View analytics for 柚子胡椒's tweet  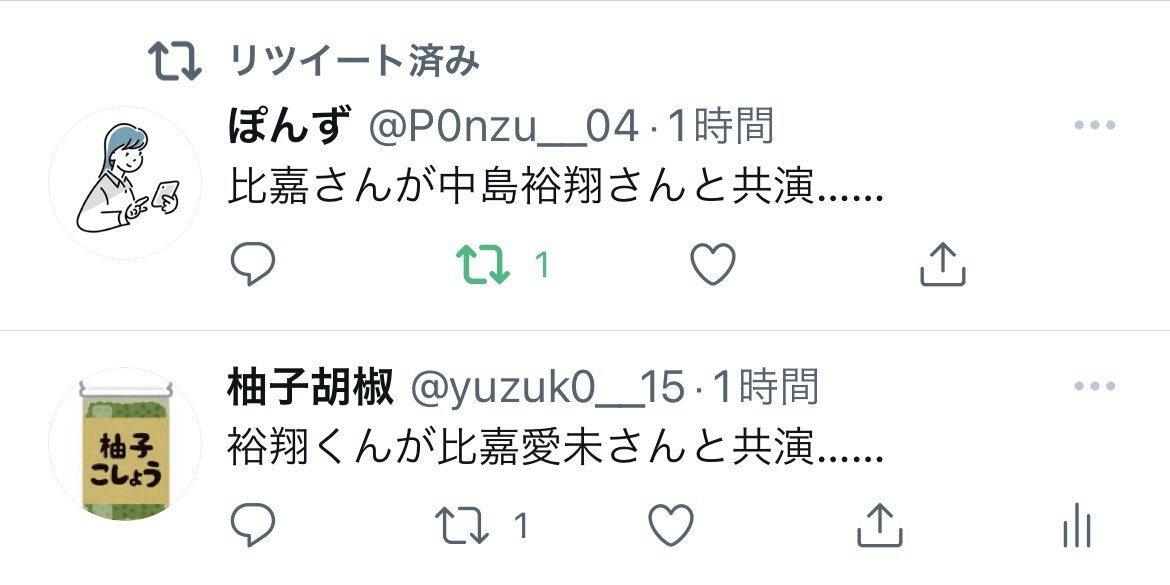tap(1077, 525)
